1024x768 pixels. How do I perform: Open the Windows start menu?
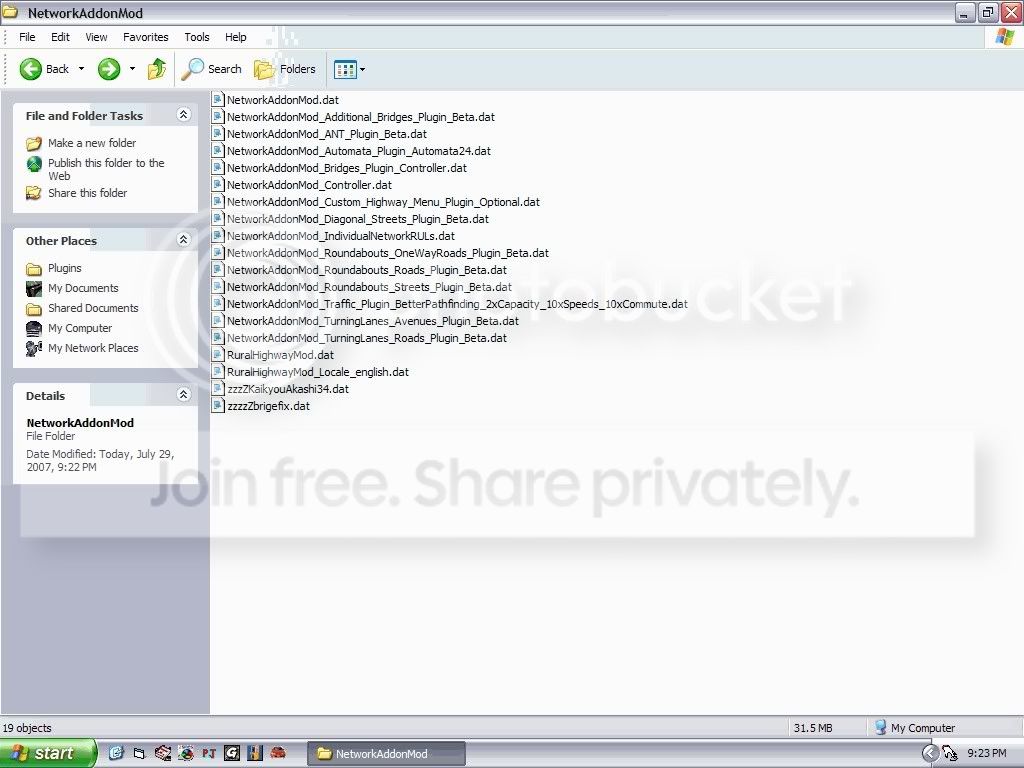point(48,753)
